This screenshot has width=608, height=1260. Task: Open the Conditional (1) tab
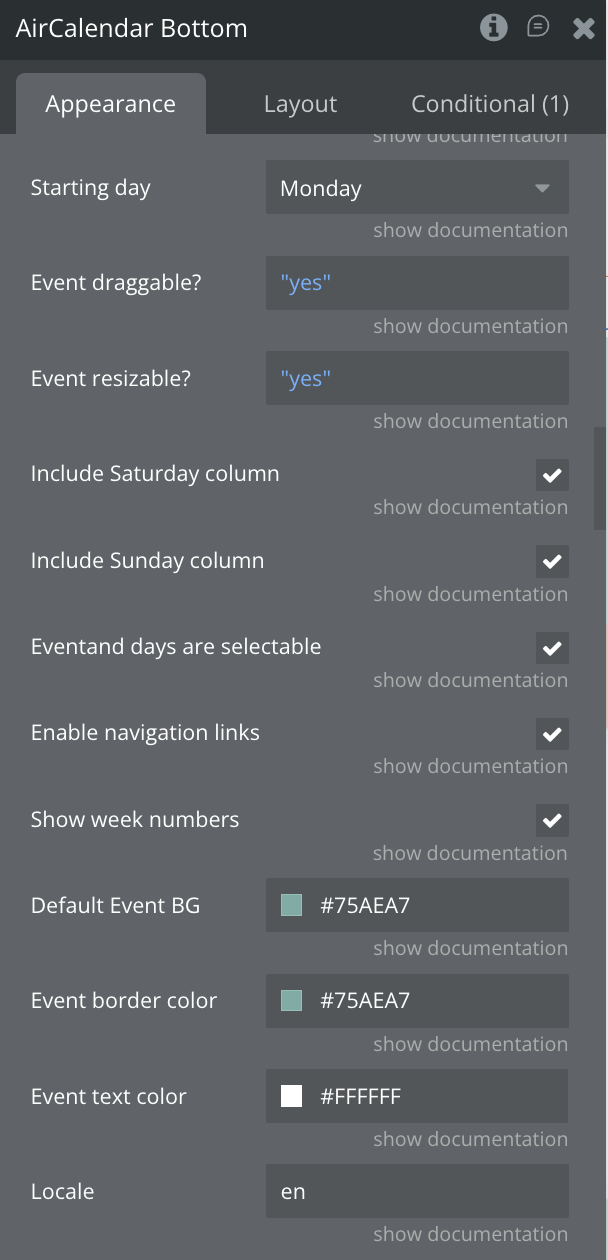pos(490,104)
